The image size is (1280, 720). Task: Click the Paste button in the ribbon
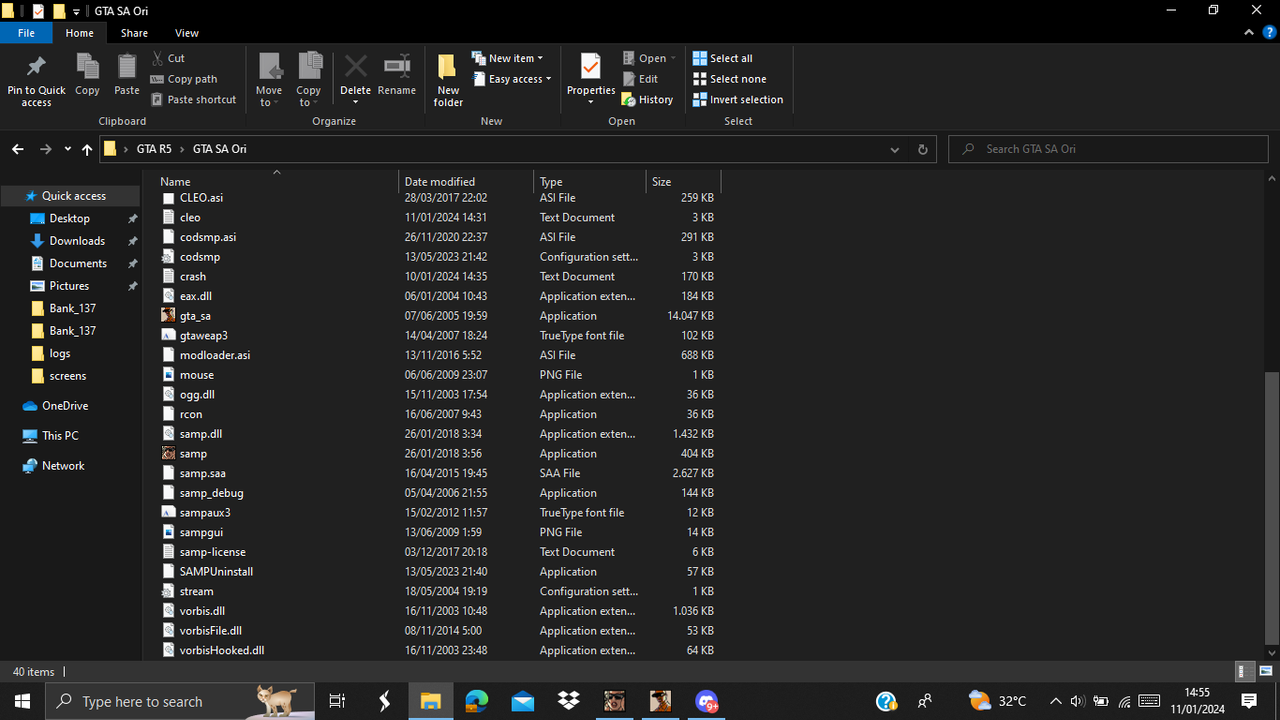pos(126,75)
